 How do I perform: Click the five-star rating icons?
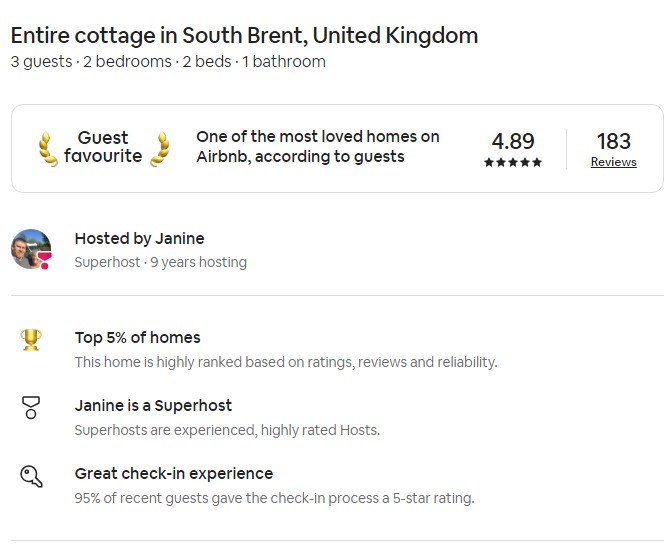513,162
